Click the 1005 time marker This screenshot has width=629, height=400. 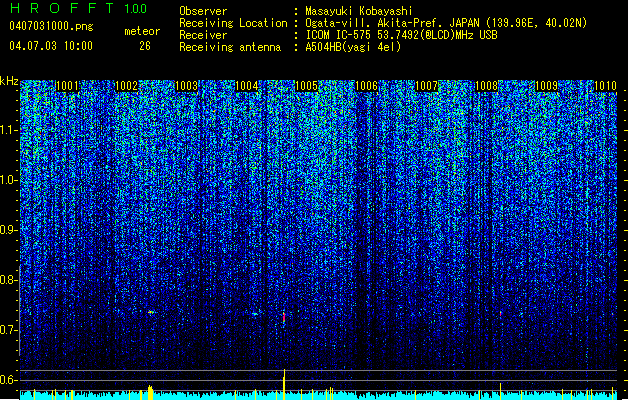[306, 86]
